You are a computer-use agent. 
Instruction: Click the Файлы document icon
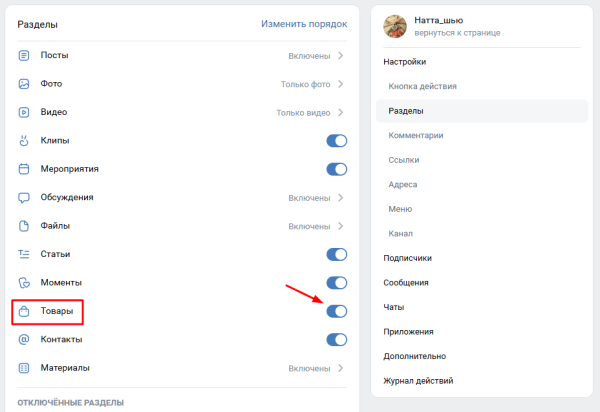(x=24, y=226)
